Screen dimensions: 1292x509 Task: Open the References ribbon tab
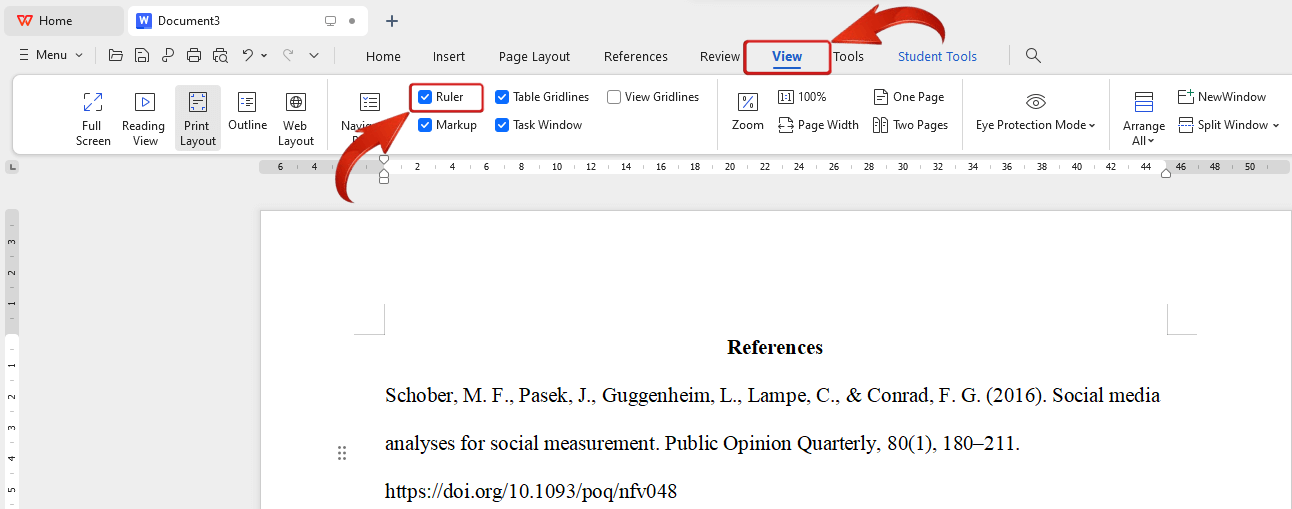pos(636,56)
